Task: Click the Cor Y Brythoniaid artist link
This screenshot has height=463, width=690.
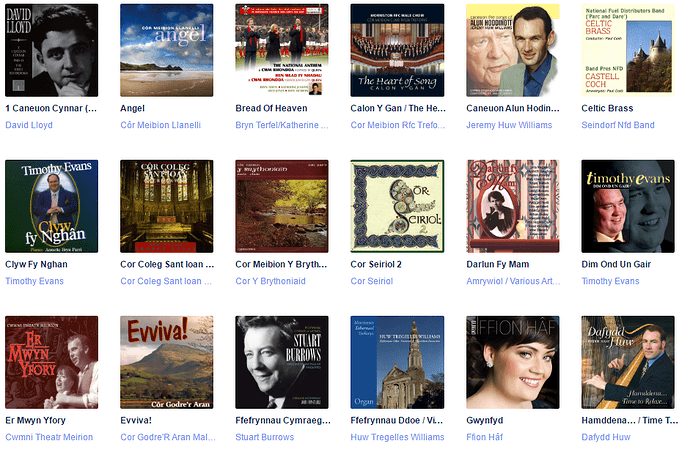Action: pyautogui.click(x=270, y=281)
